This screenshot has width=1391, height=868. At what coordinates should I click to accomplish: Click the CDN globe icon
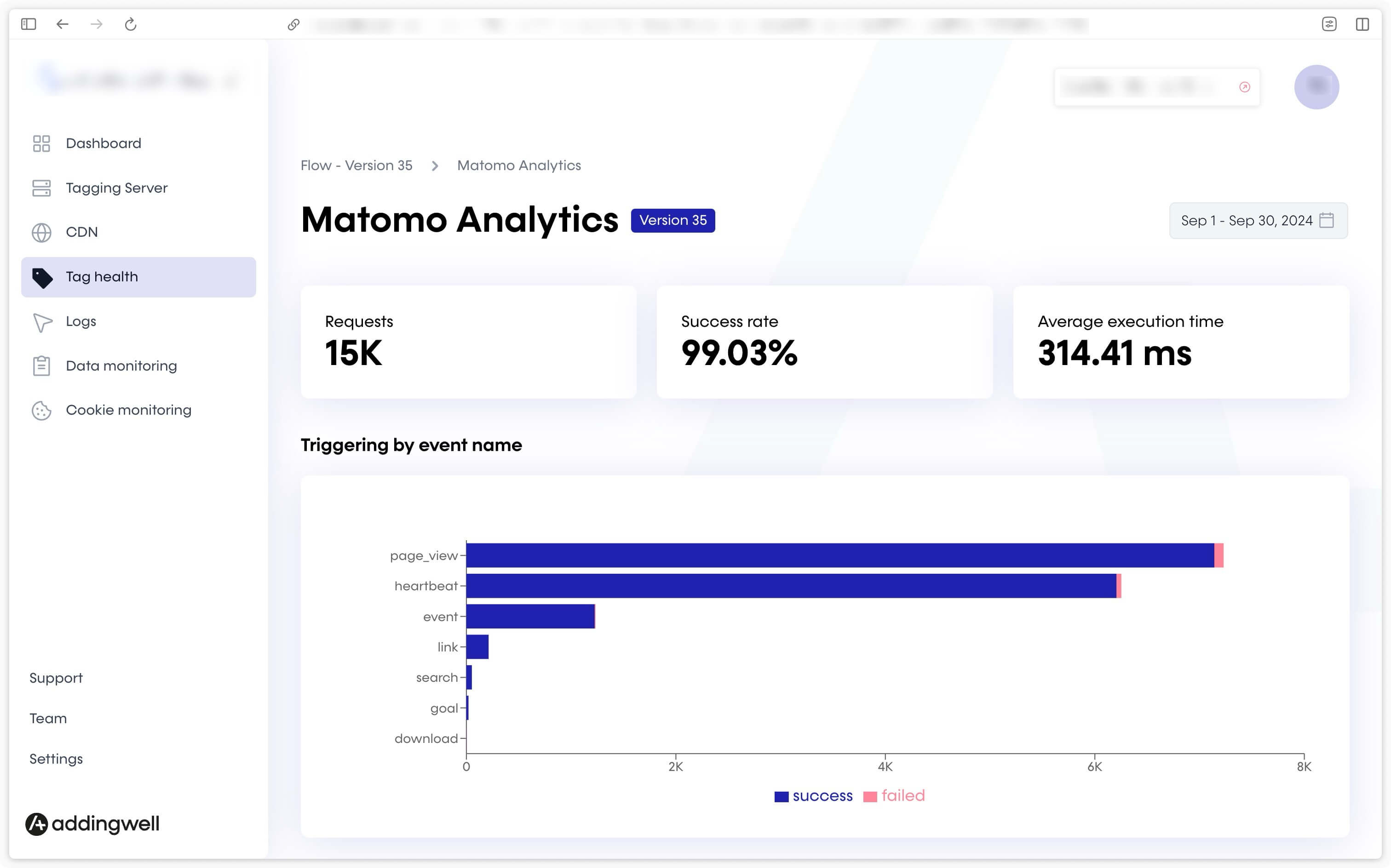(41, 232)
